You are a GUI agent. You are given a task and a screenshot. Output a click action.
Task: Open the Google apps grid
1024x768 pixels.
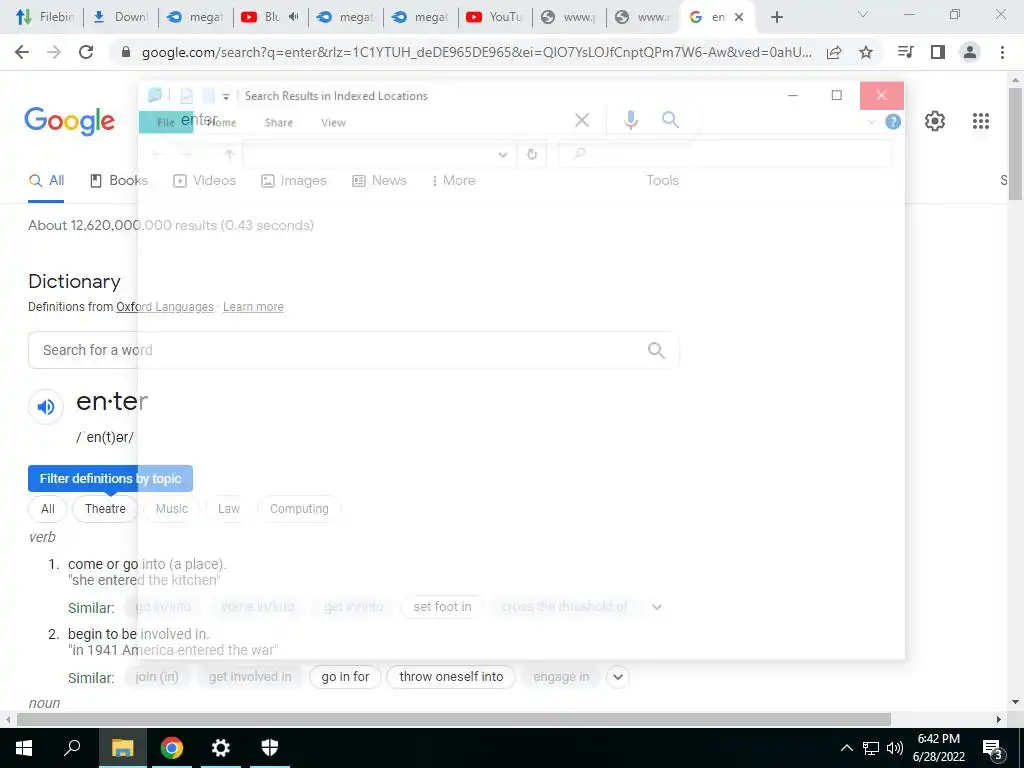980,121
